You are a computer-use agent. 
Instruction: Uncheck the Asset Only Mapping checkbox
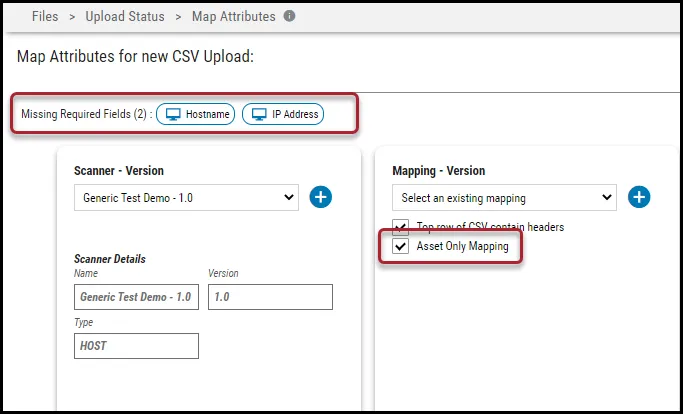pos(400,246)
